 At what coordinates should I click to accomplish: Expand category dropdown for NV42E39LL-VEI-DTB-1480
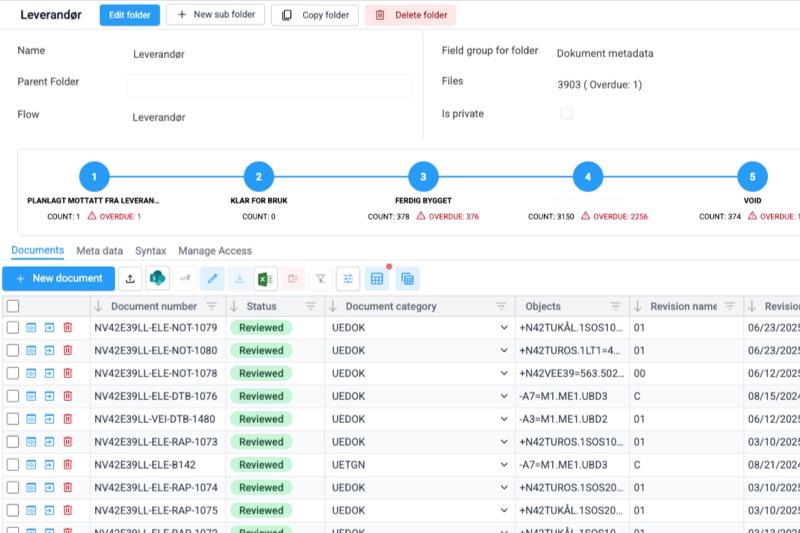(x=504, y=419)
